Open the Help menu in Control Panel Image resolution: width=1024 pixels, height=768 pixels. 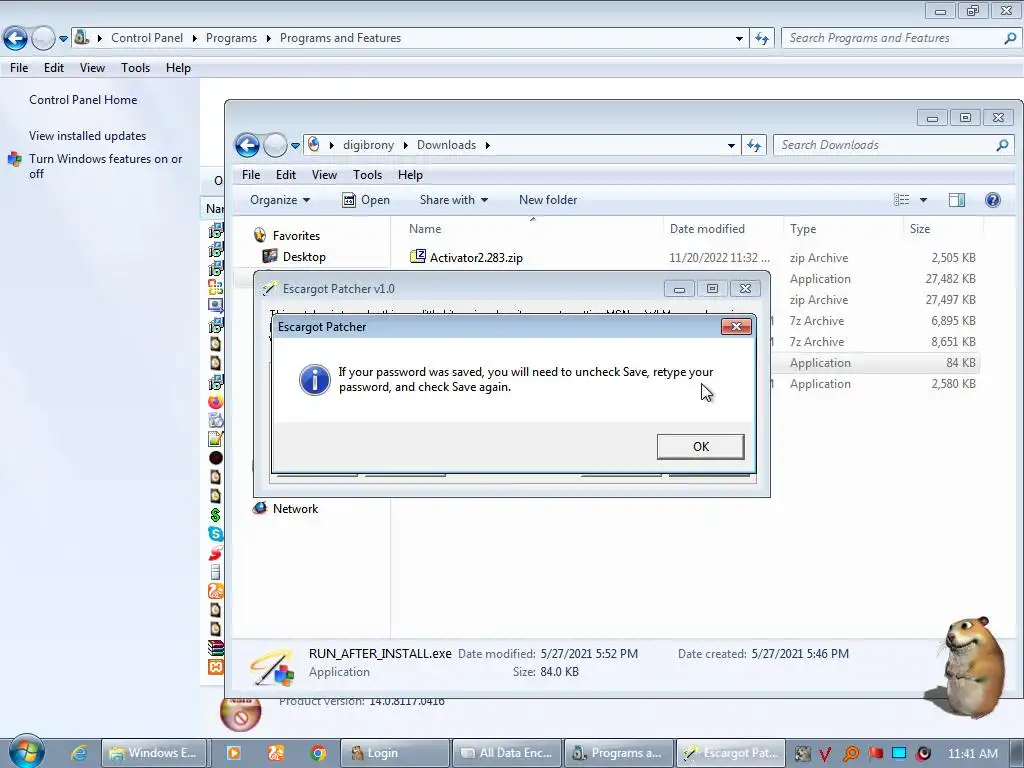[x=178, y=68]
